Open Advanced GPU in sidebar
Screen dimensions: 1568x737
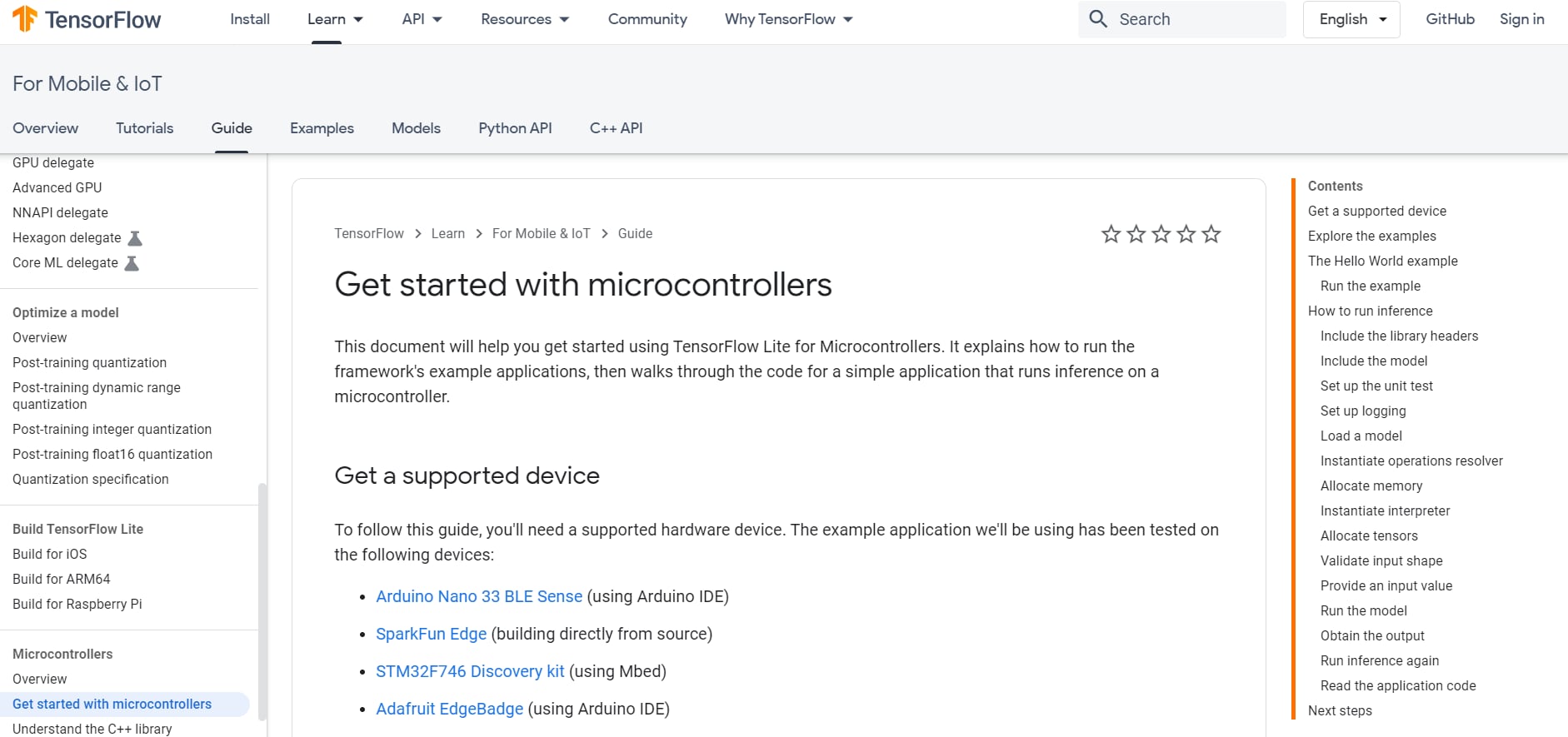click(57, 187)
